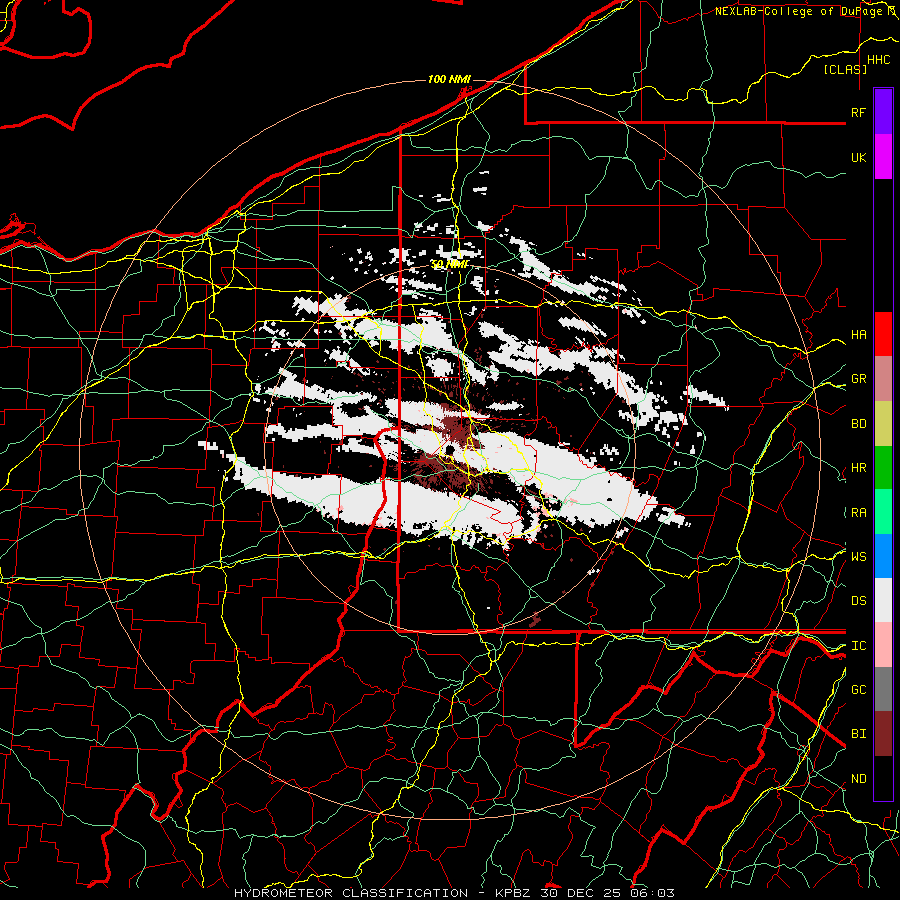Screen dimensions: 900x900
Task: Click the red HA color swatch
Action: pos(883,334)
